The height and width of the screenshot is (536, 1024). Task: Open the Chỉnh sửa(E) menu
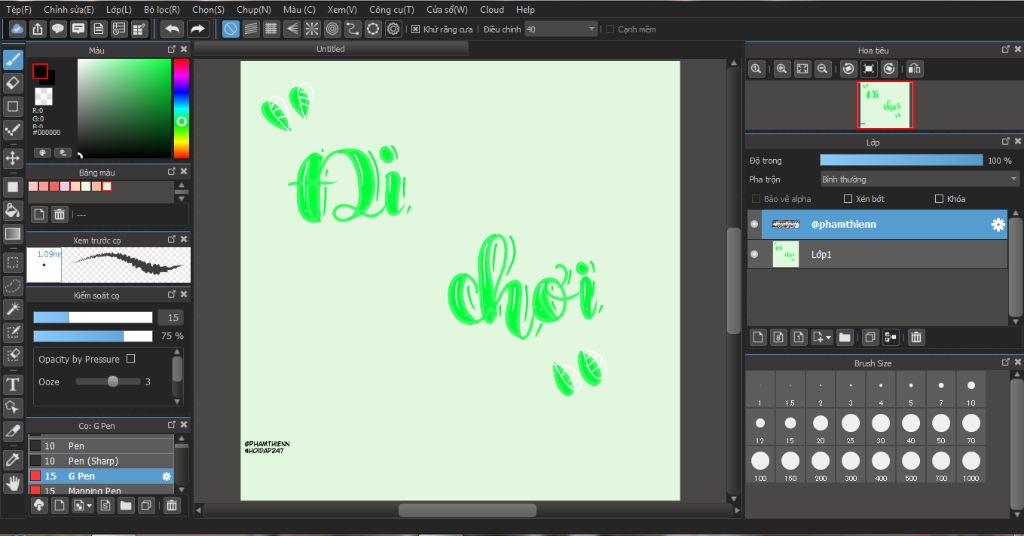pos(69,10)
